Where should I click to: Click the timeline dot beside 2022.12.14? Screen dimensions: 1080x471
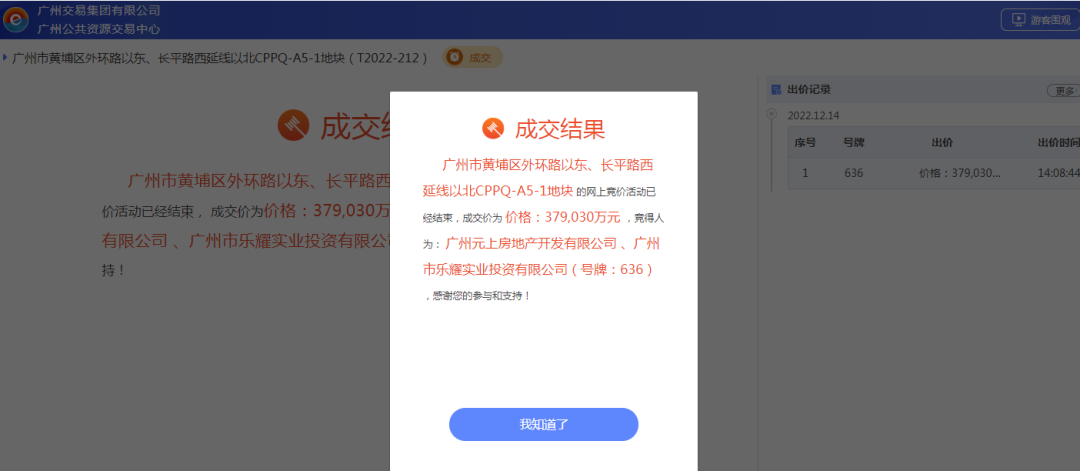(x=771, y=113)
